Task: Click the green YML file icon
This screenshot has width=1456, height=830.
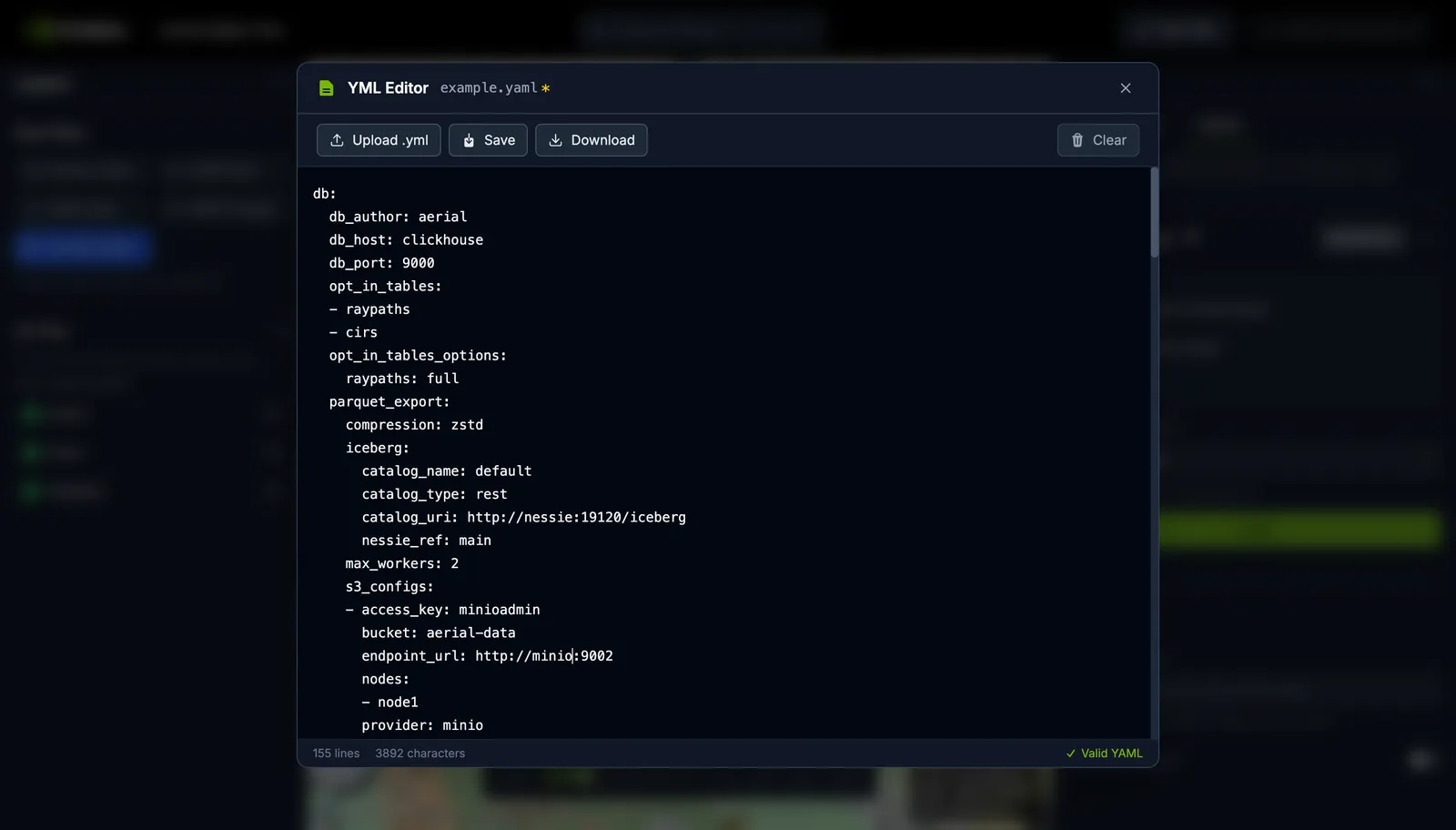Action: (x=326, y=88)
